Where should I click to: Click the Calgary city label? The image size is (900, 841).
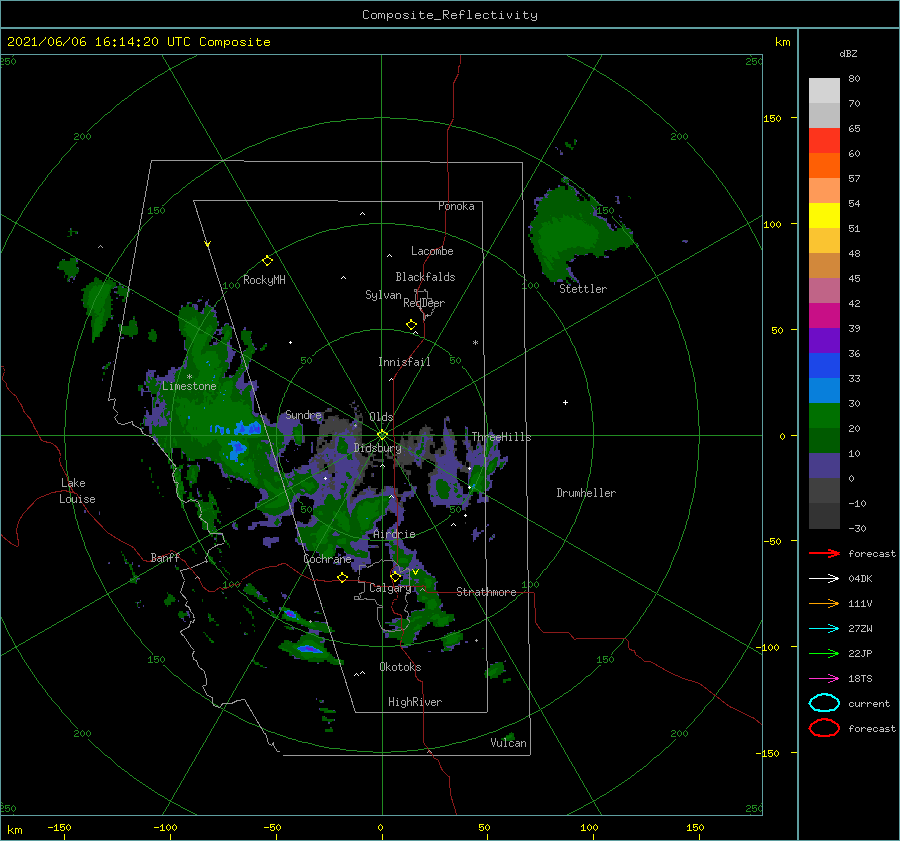point(390,588)
